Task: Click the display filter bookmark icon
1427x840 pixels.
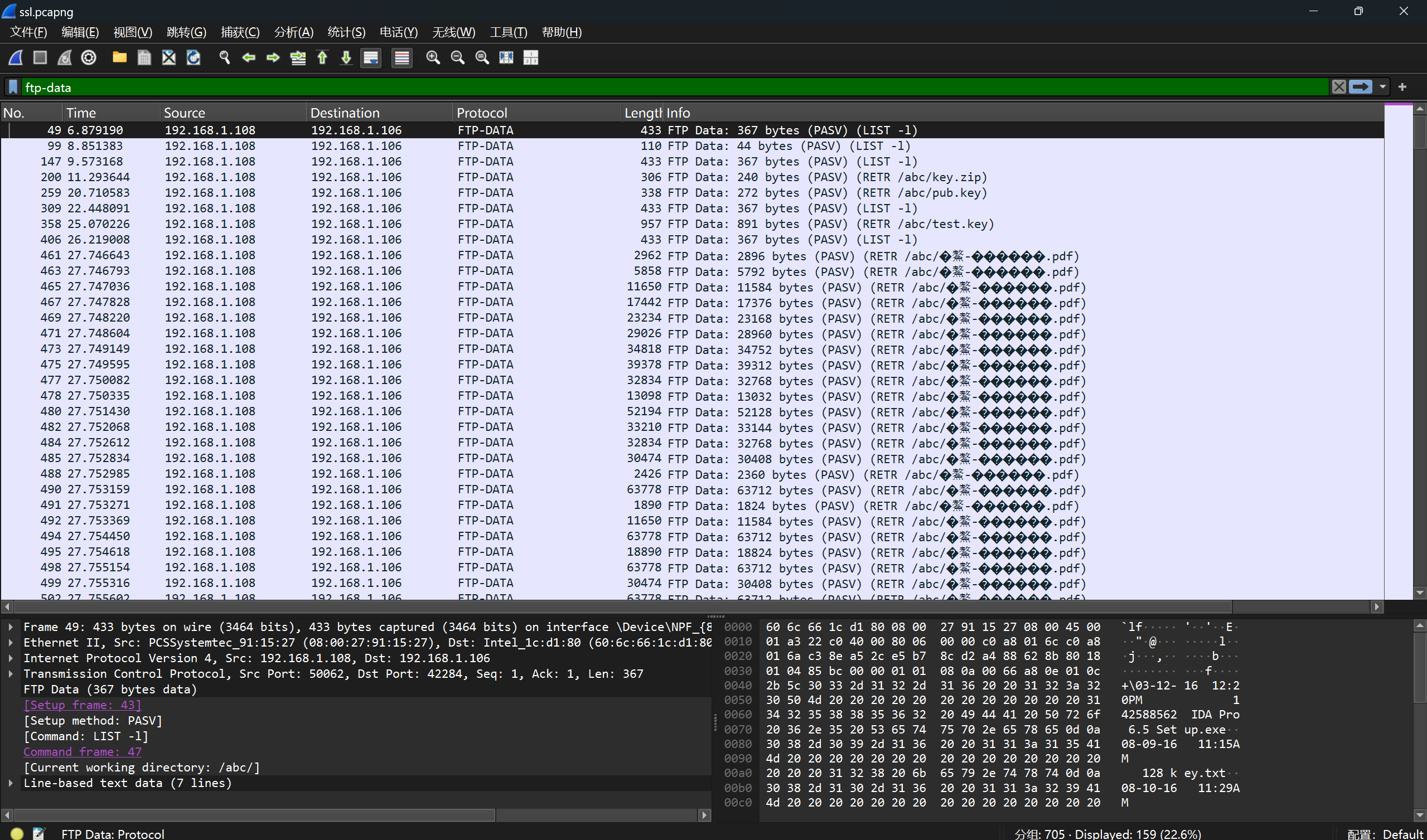Action: (13, 87)
